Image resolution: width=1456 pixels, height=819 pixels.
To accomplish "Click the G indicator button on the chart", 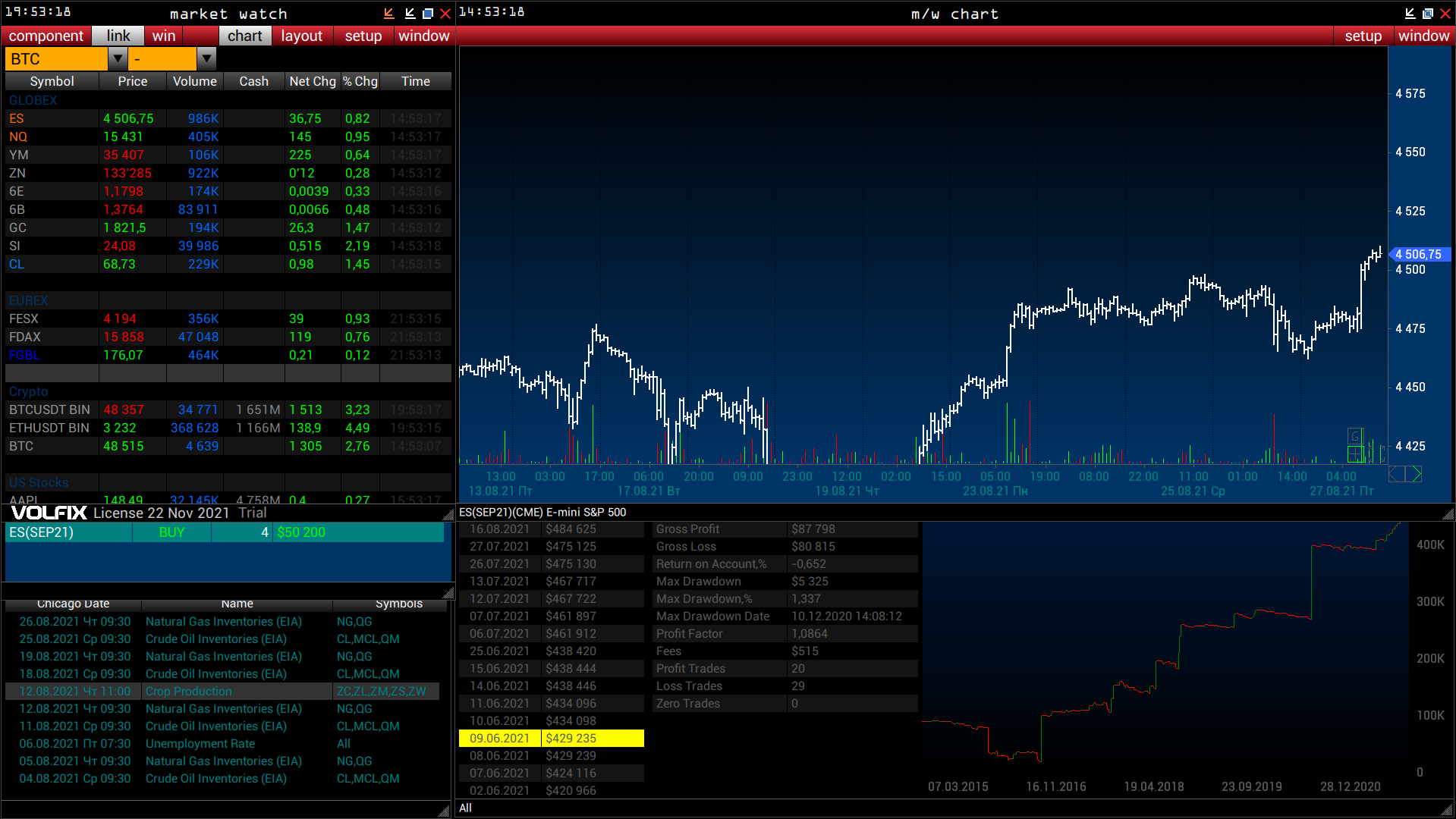I will (1356, 435).
